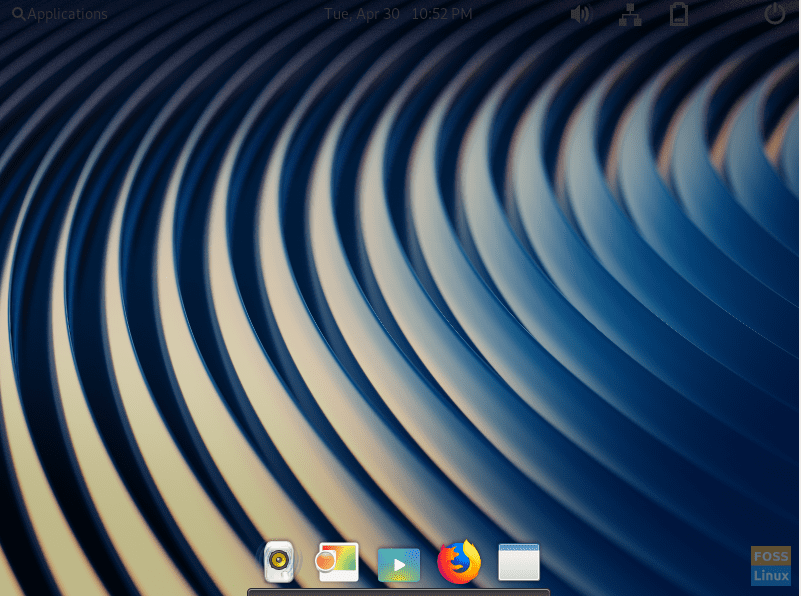801x596 pixels.
Task: Click the speaker icon in the top bar
Action: pyautogui.click(x=581, y=14)
